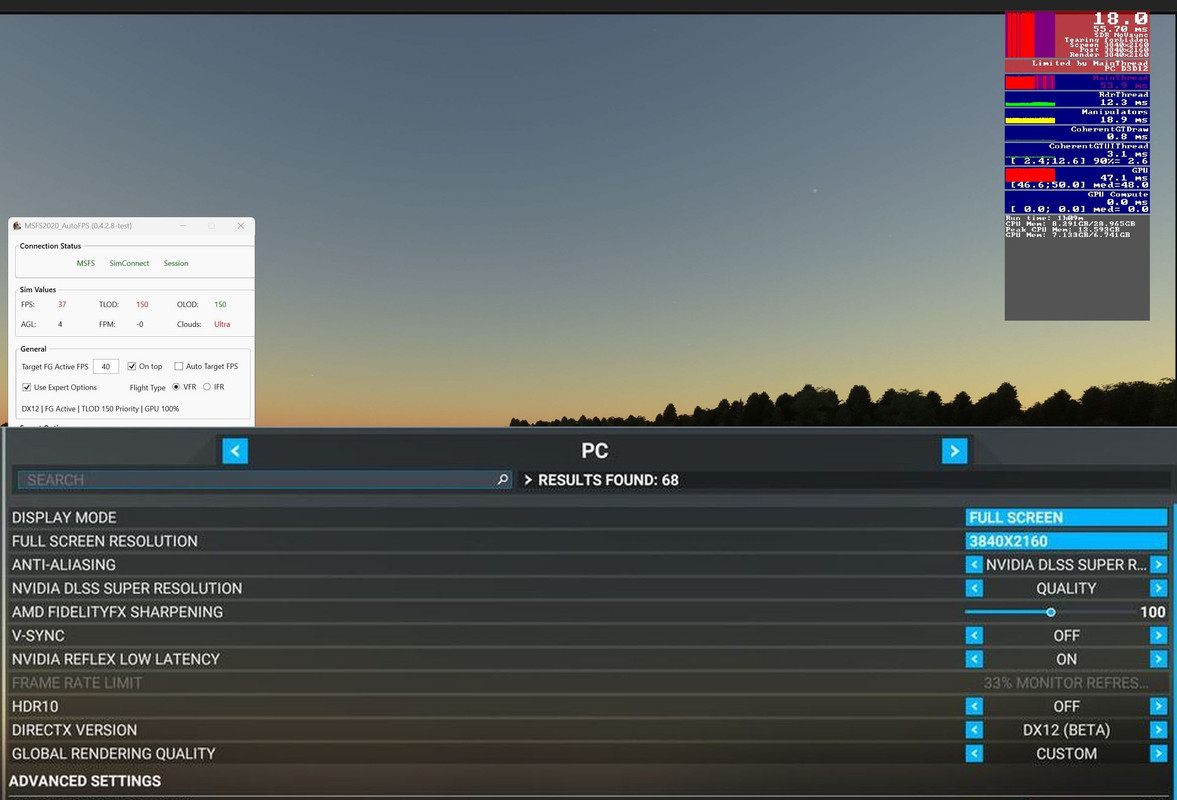This screenshot has height=800, width=1177.
Task: Select VFR flight type
Action: click(176, 387)
